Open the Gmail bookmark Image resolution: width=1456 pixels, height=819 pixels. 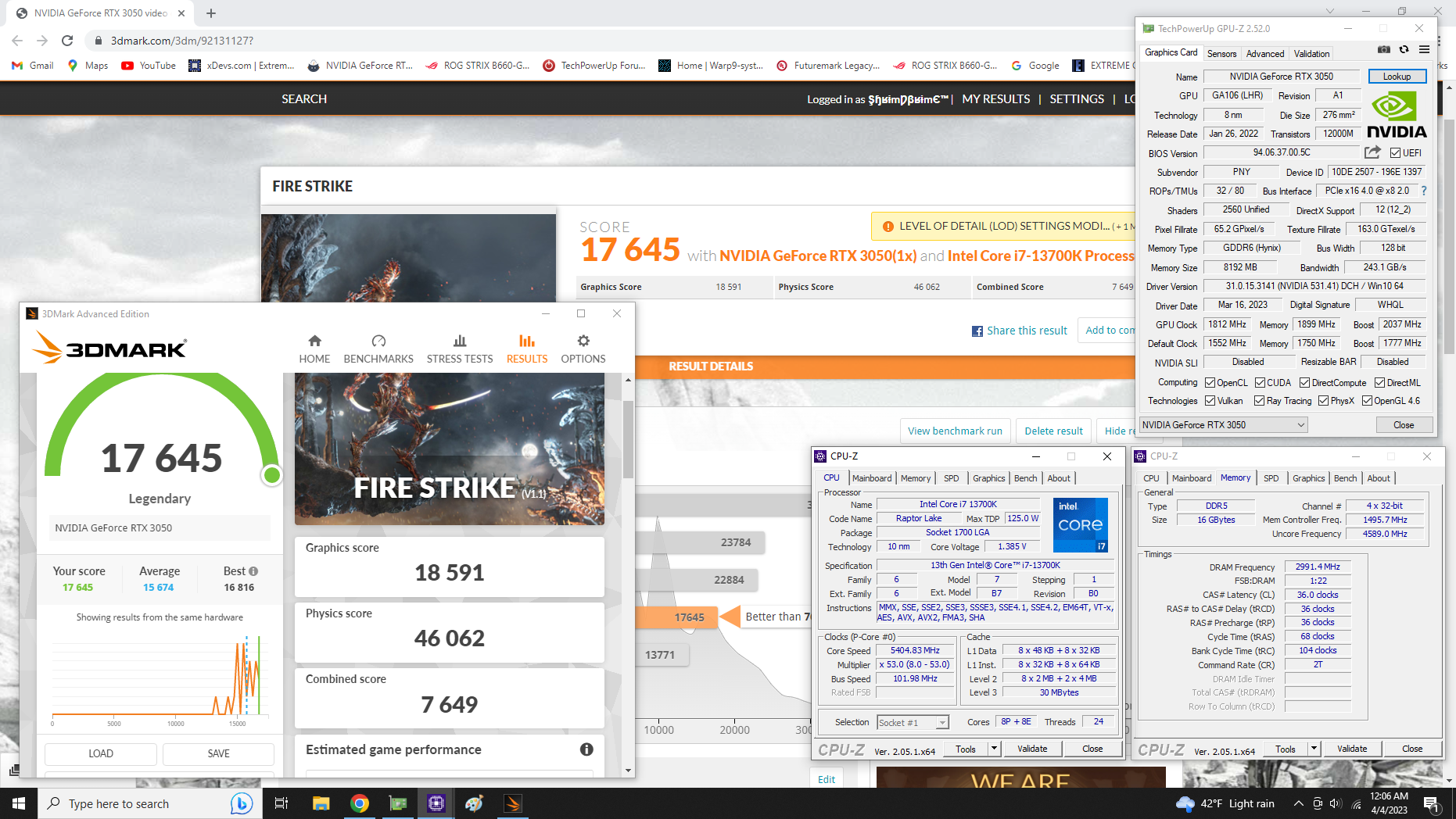pyautogui.click(x=33, y=66)
